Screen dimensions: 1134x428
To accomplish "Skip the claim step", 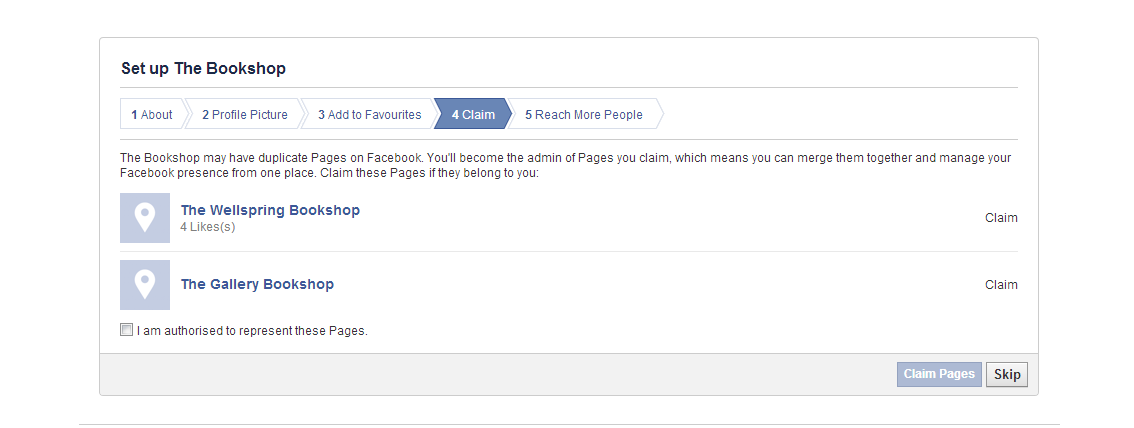I will [1007, 374].
